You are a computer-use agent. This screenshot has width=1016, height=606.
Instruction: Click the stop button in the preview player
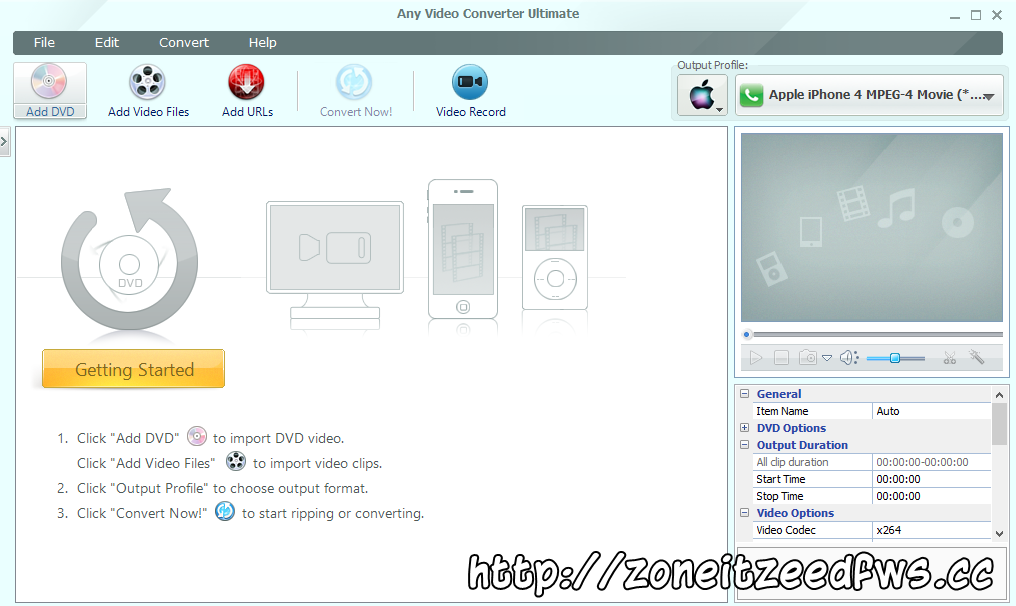781,358
